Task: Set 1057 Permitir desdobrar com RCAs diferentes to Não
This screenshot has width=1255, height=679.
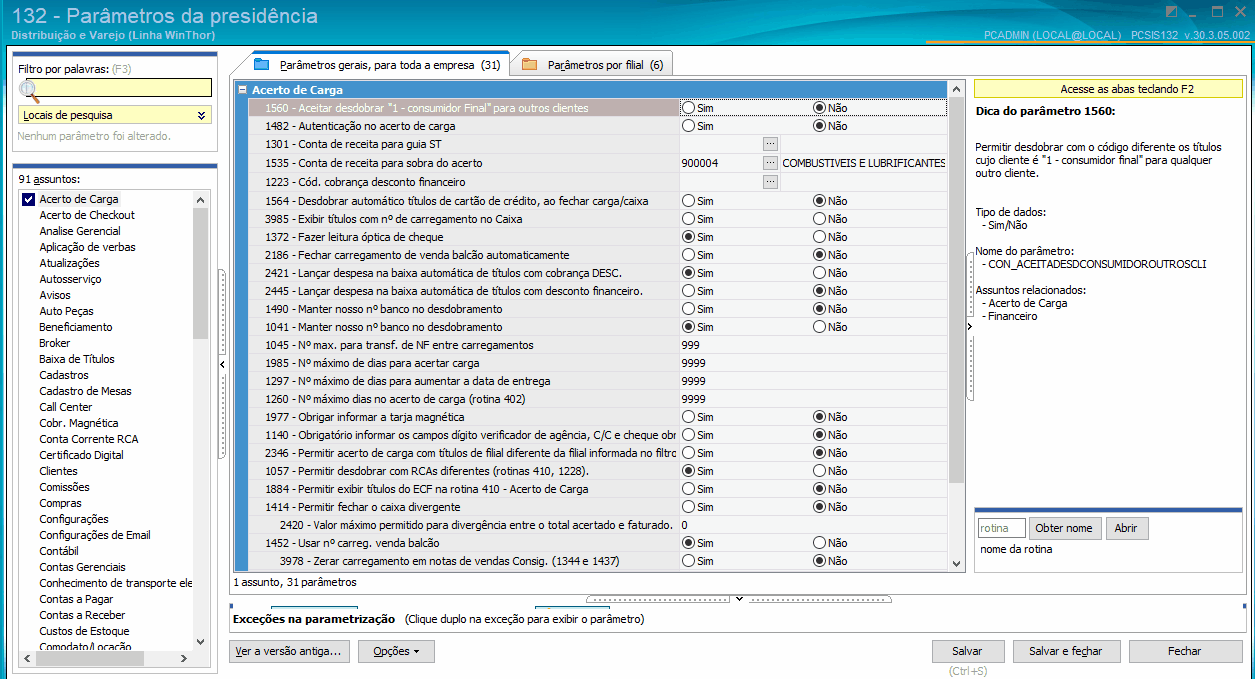Action: [820, 471]
